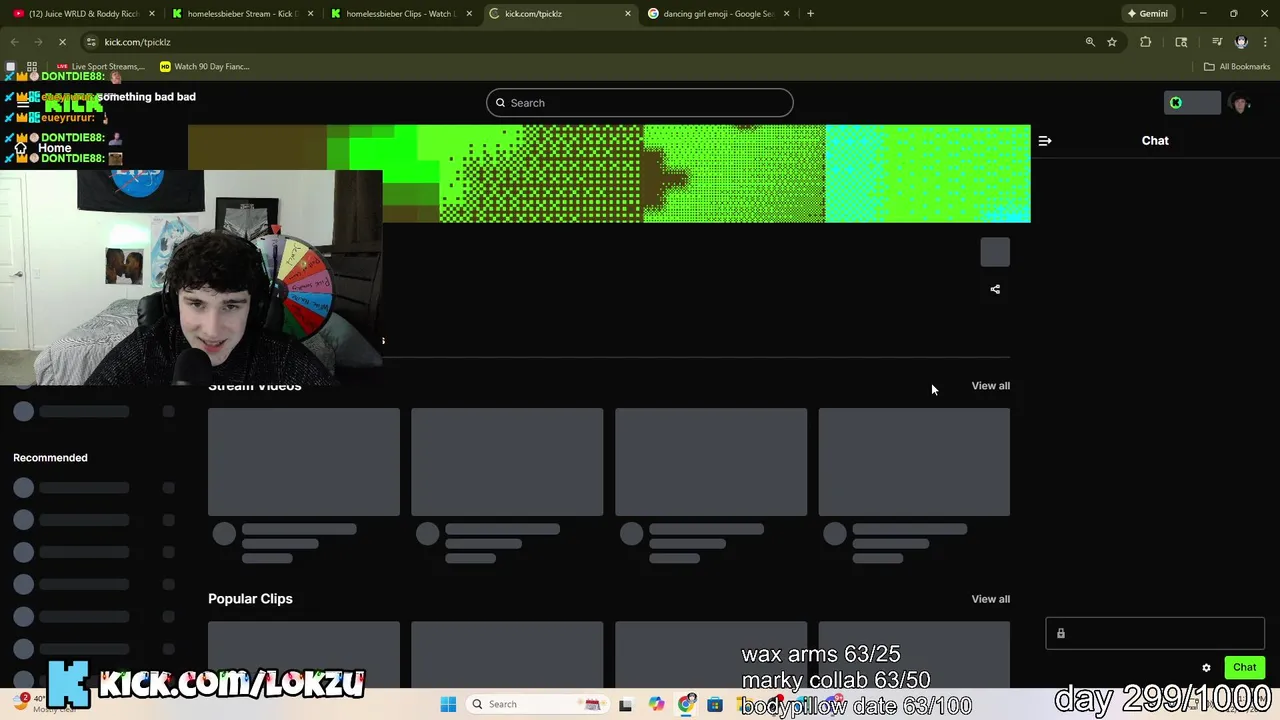Open the Live Sport Streams bookmark
This screenshot has height=720, width=1280.
pyautogui.click(x=100, y=67)
